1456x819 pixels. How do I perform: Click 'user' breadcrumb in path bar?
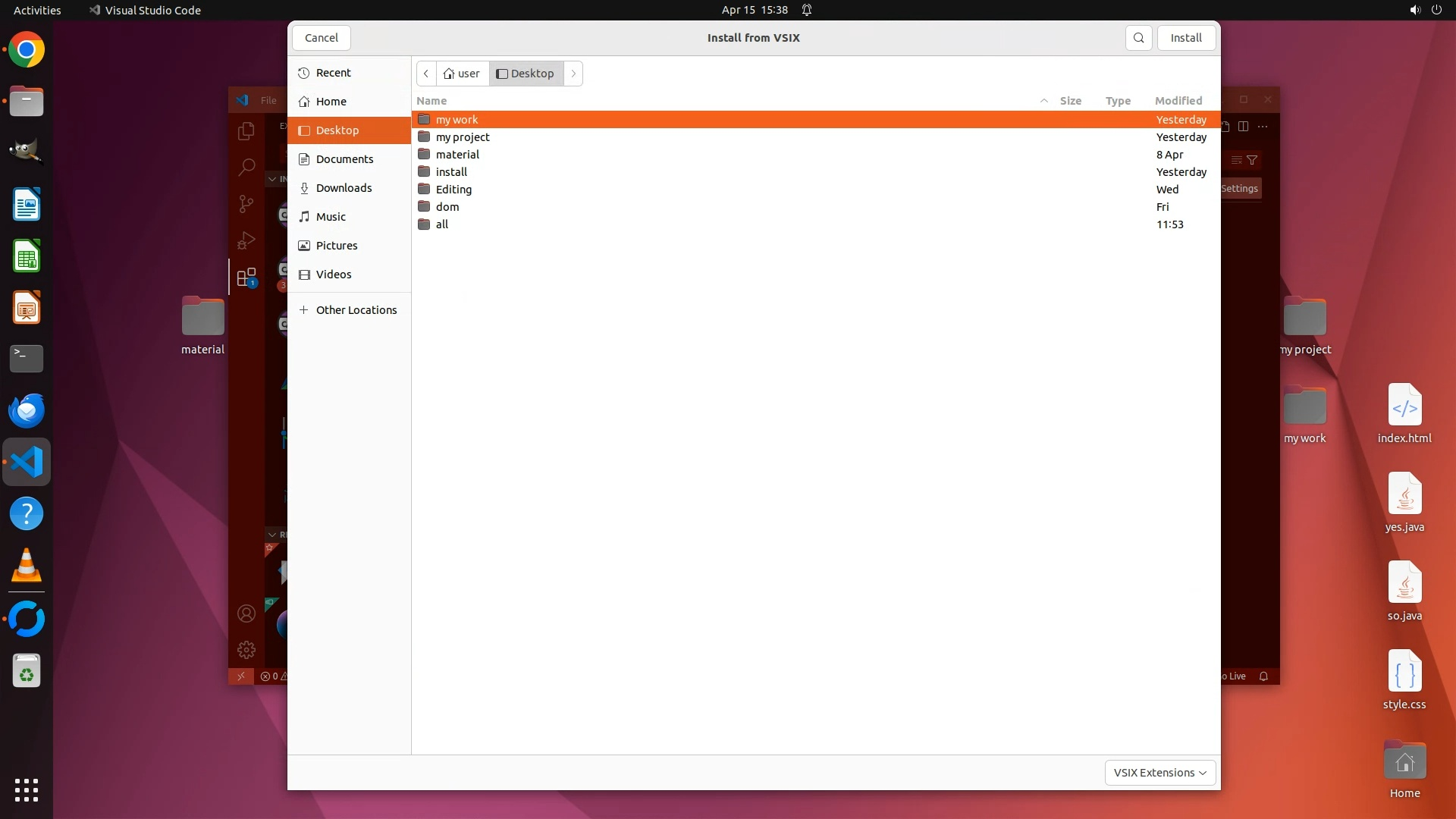[x=462, y=74]
